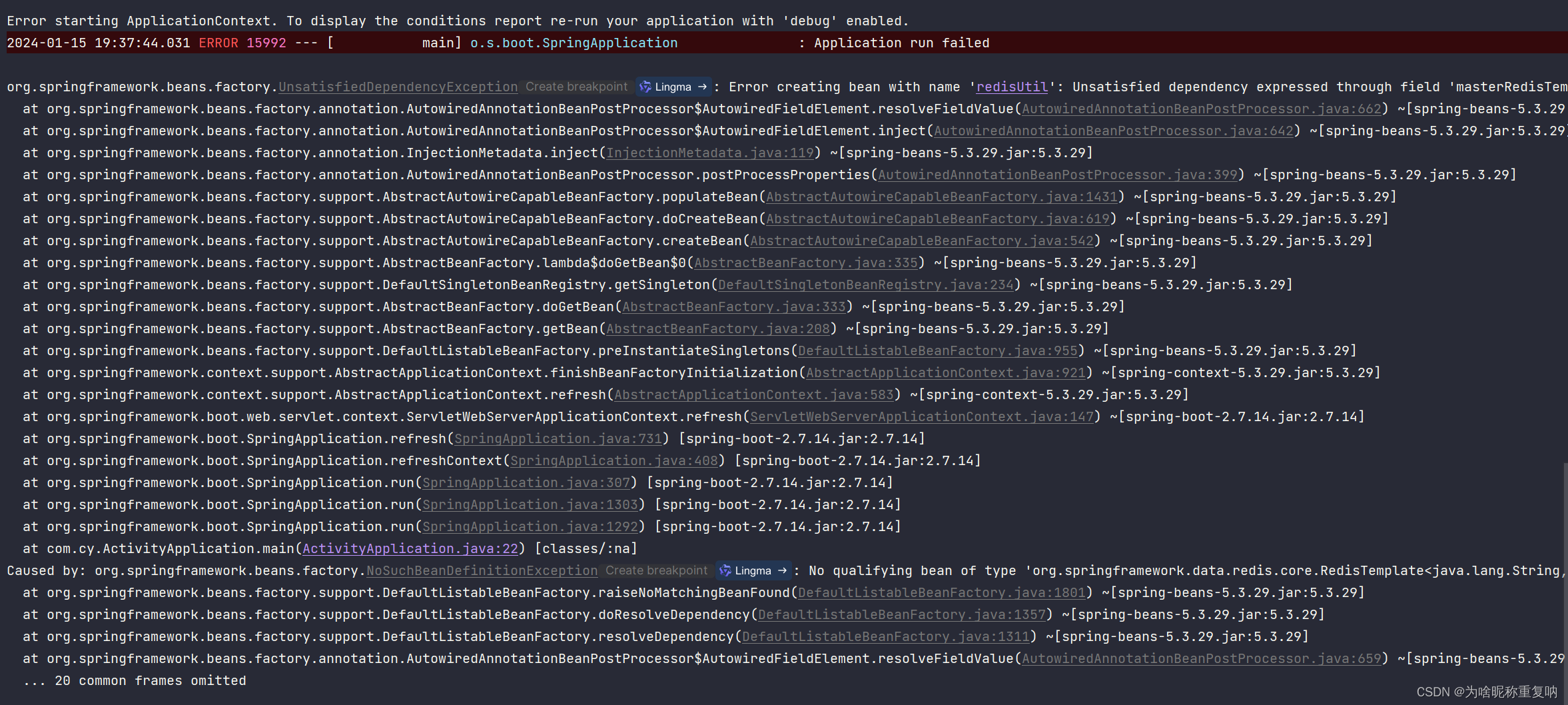This screenshot has height=705, width=1568.
Task: Open DefaultSingletonBeanRegistry.java:234 link
Action: (x=866, y=285)
